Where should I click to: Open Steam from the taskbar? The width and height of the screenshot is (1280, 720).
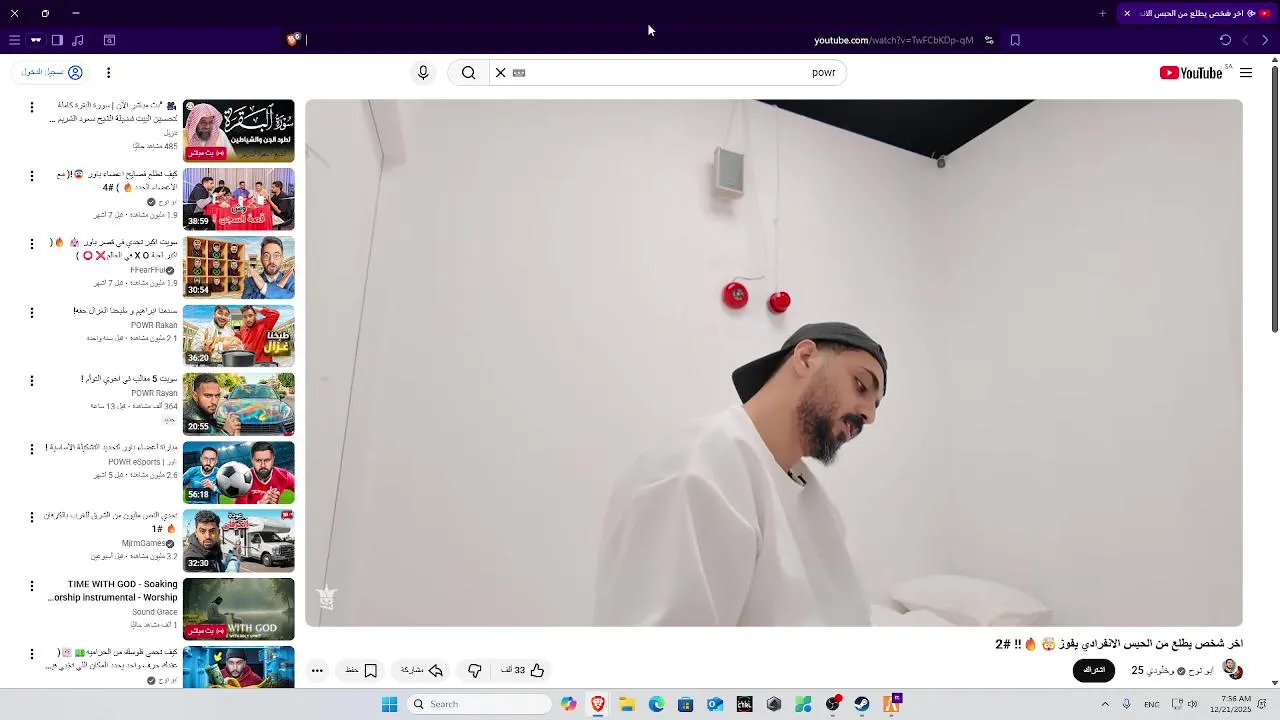pyautogui.click(x=862, y=704)
